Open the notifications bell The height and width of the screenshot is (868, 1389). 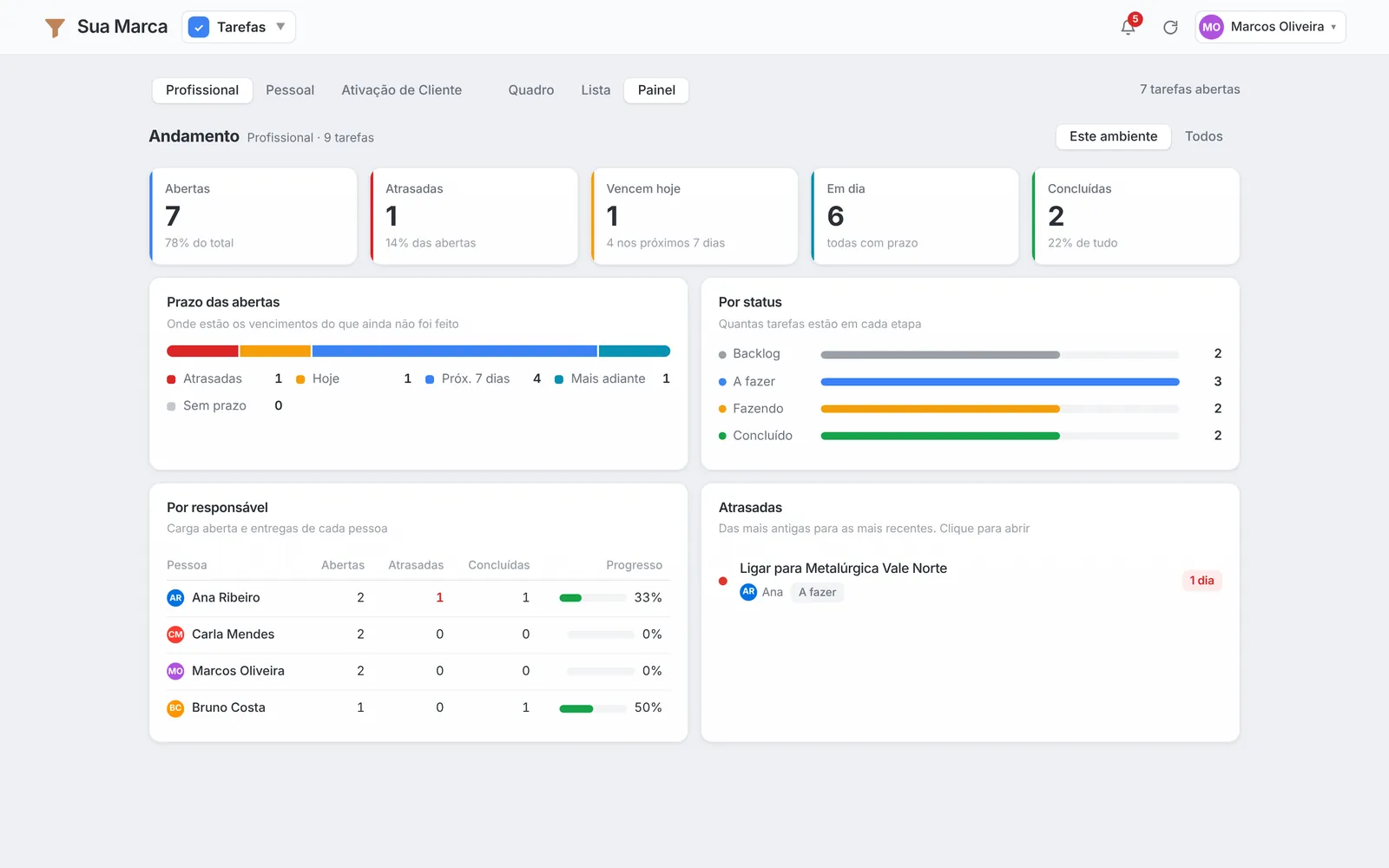coord(1128,28)
